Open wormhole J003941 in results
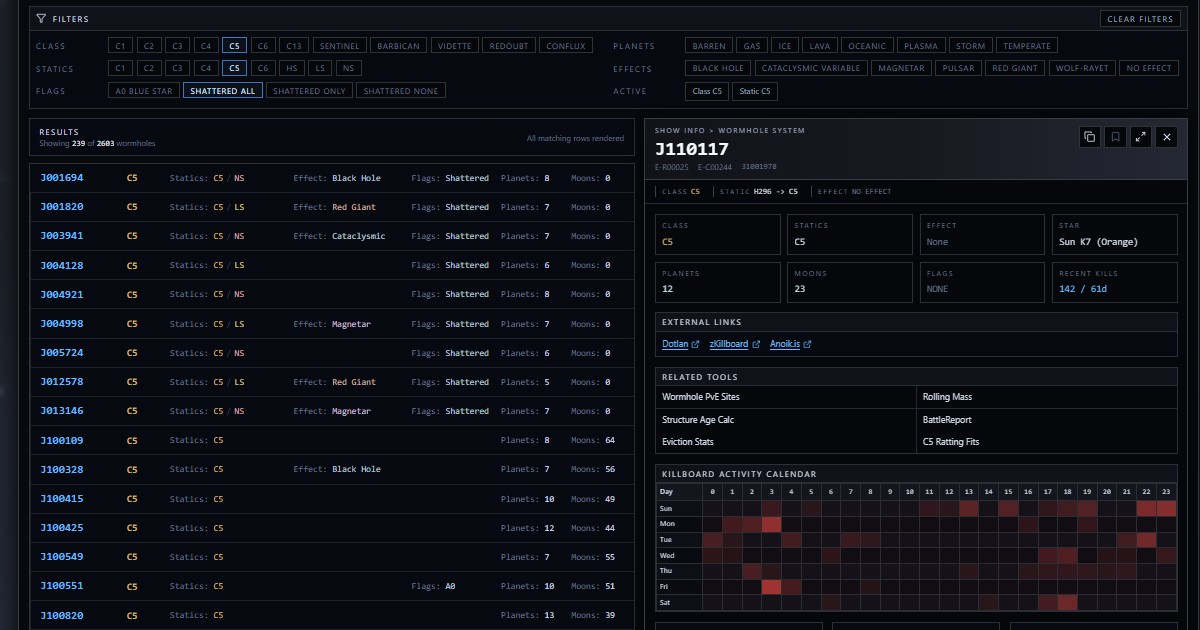This screenshot has width=1200, height=630. click(x=332, y=236)
